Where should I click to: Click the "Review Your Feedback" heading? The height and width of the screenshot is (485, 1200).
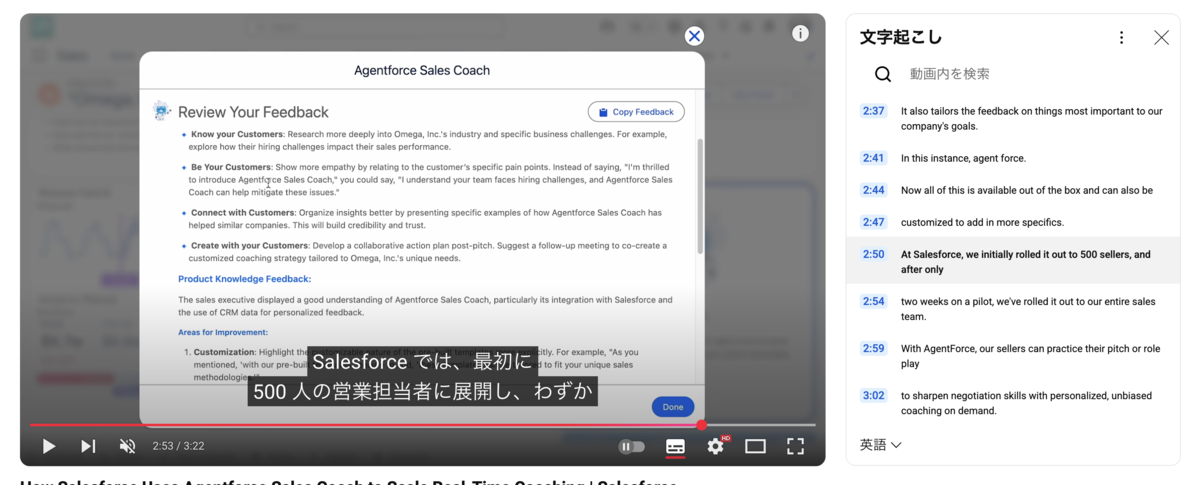pyautogui.click(x=253, y=112)
